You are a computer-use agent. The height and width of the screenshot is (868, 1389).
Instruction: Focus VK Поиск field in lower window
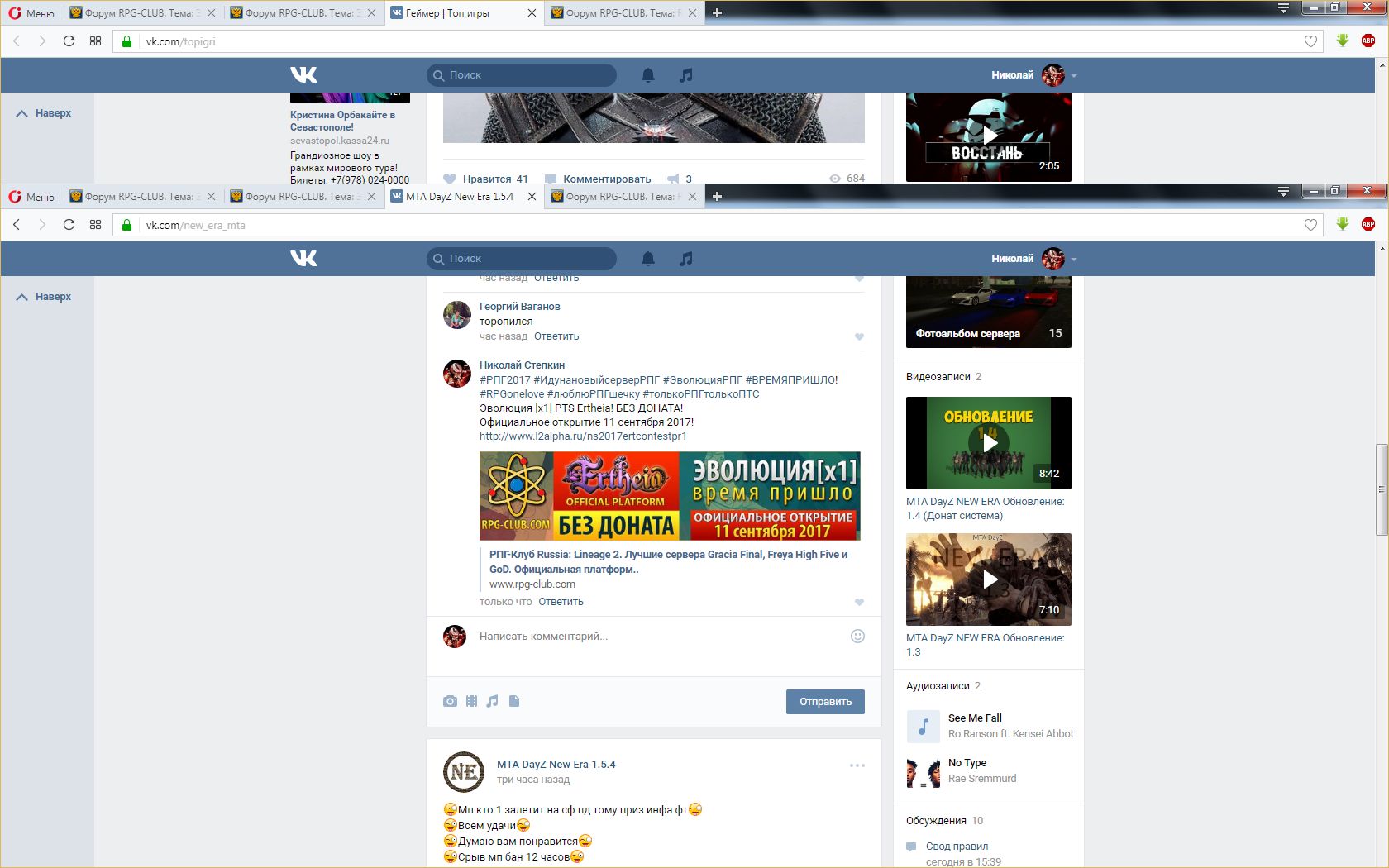[522, 259]
